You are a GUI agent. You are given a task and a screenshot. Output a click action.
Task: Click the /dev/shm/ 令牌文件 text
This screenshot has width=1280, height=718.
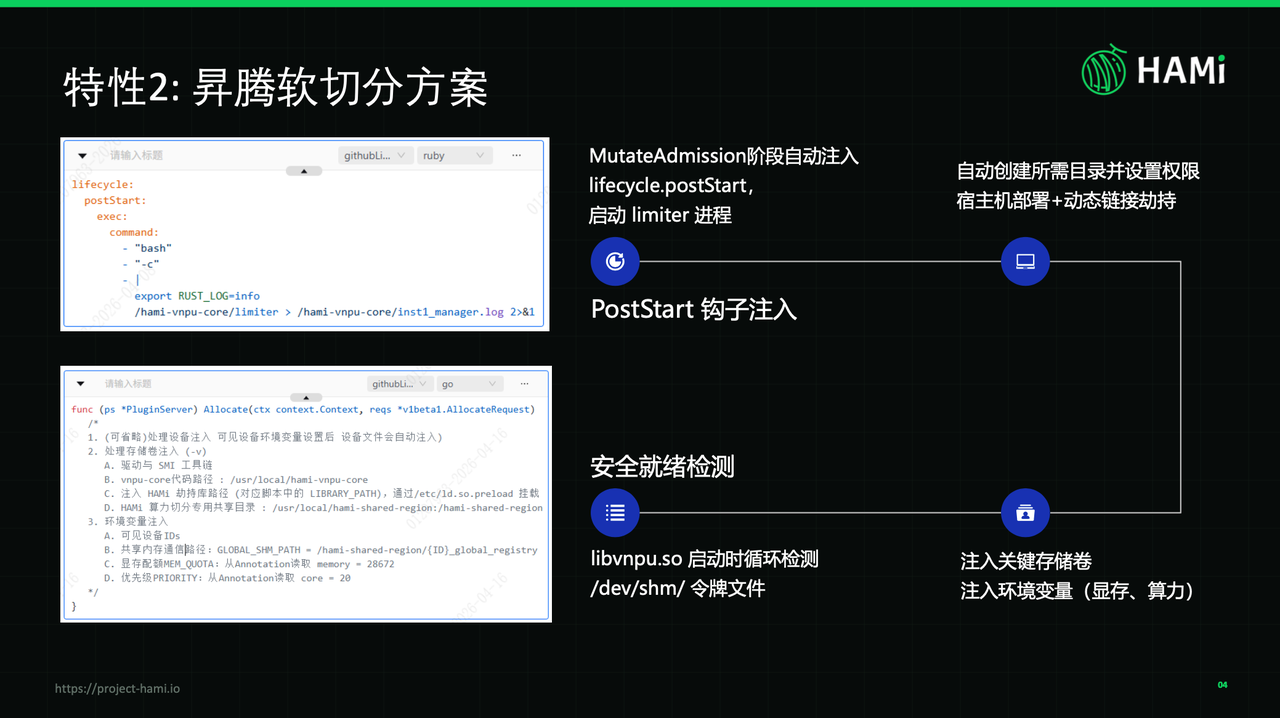coord(677,588)
